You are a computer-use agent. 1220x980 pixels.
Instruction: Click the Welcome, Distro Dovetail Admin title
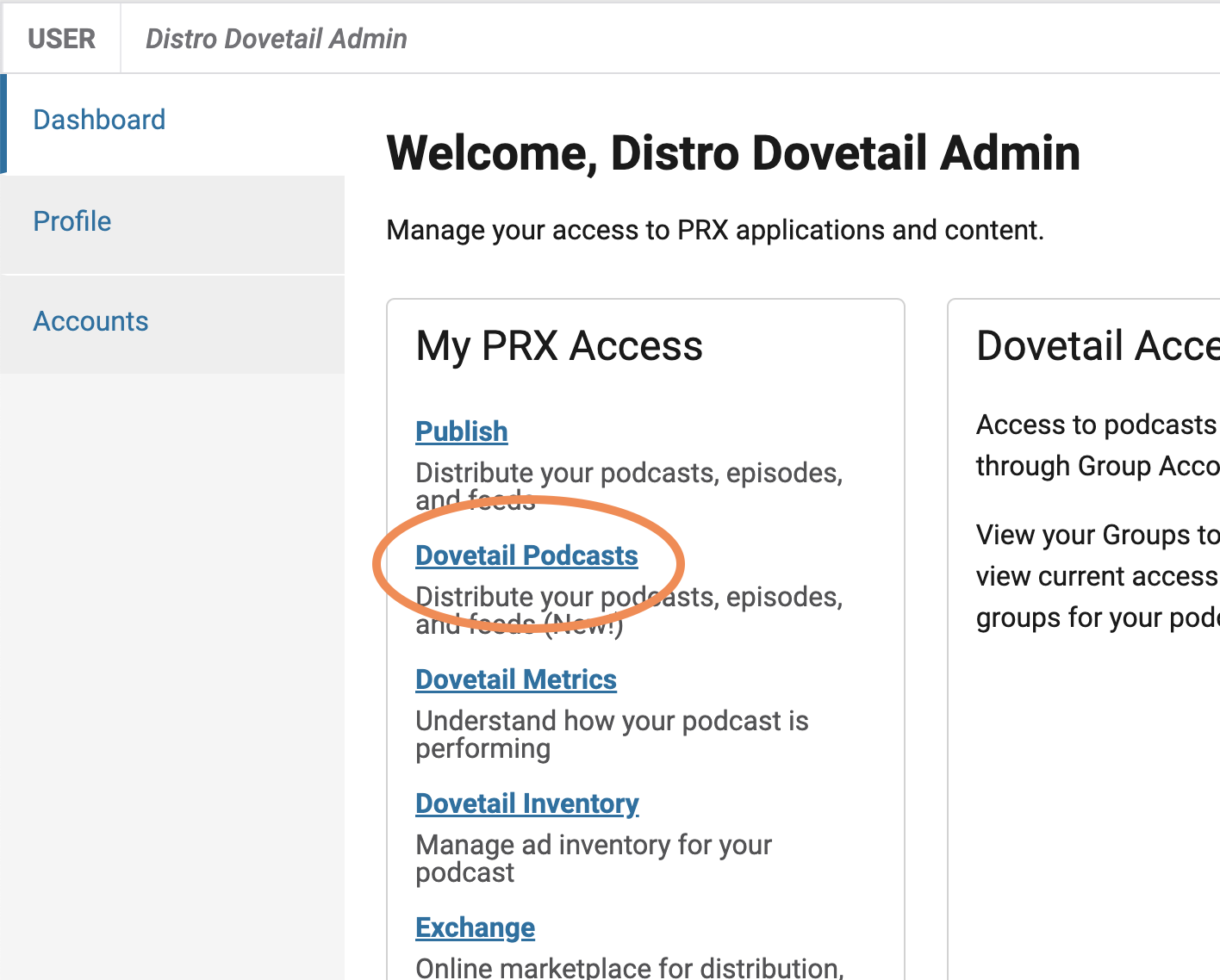click(x=733, y=153)
